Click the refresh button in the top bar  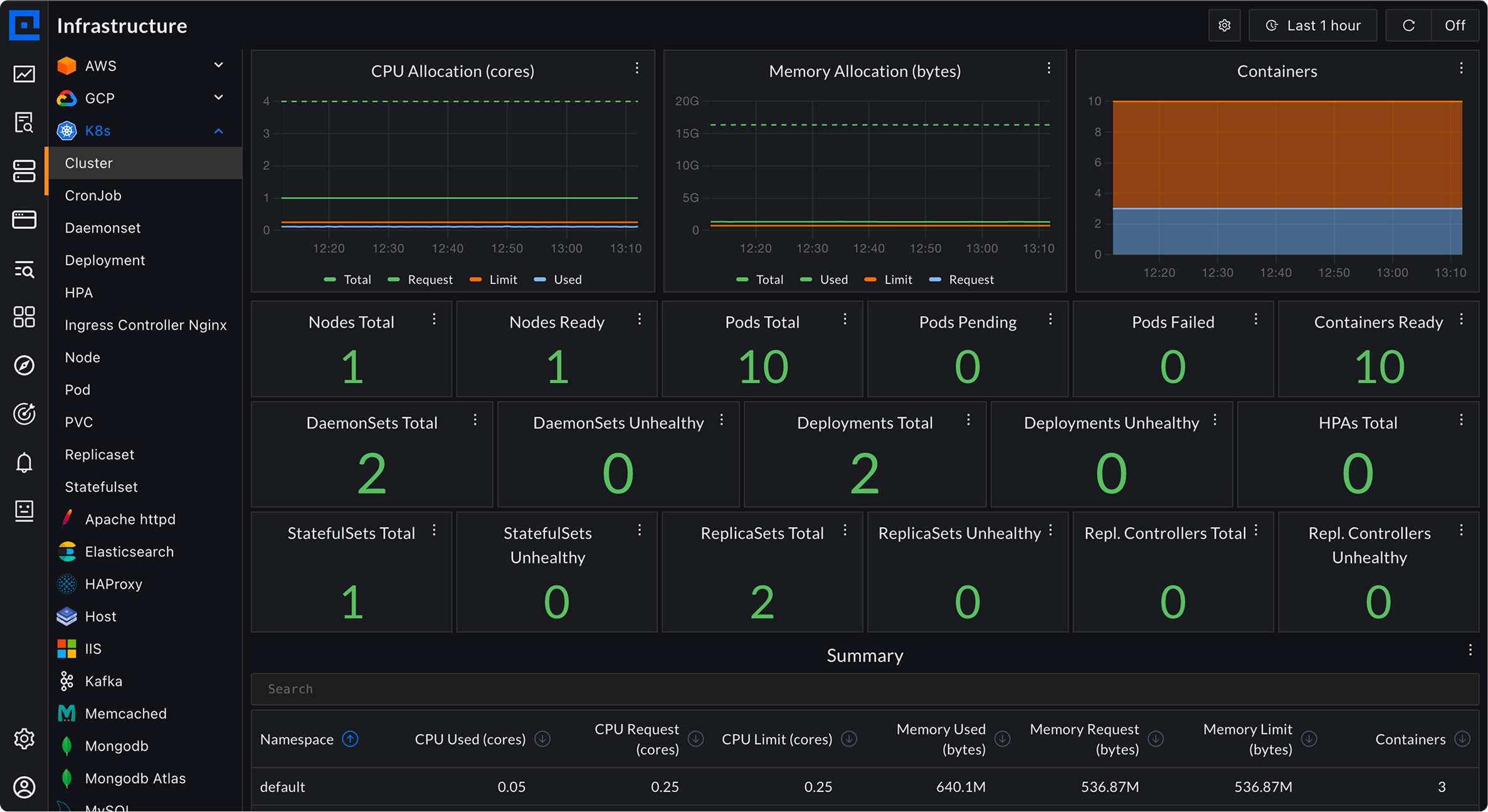(x=1408, y=25)
